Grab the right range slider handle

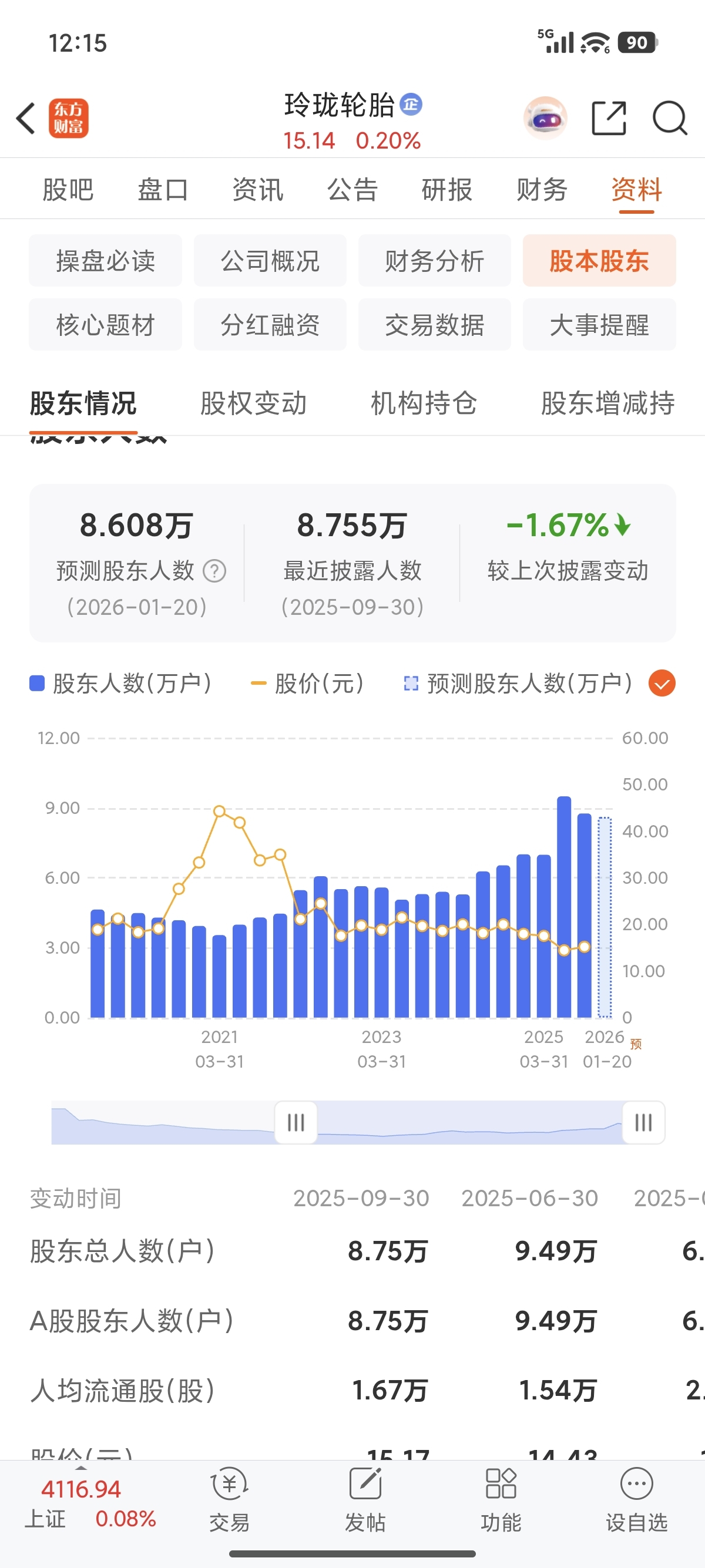point(643,1122)
